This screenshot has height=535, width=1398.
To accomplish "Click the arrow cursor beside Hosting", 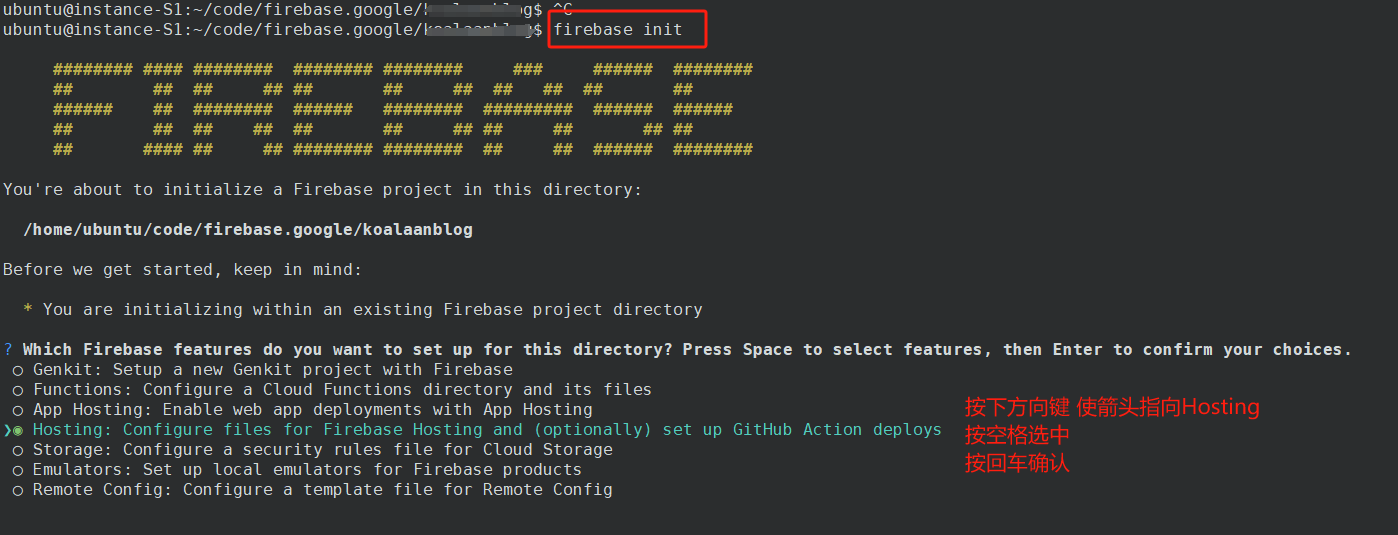I will (7, 430).
